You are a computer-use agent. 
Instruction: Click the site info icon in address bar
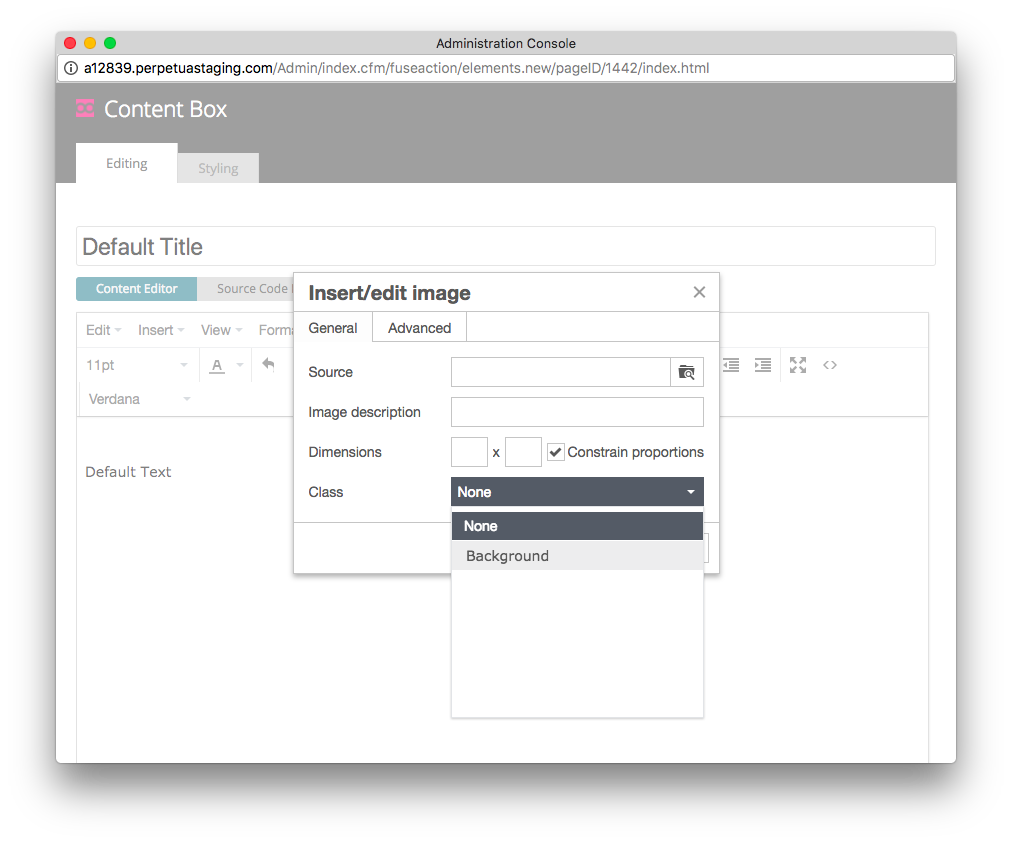click(71, 68)
